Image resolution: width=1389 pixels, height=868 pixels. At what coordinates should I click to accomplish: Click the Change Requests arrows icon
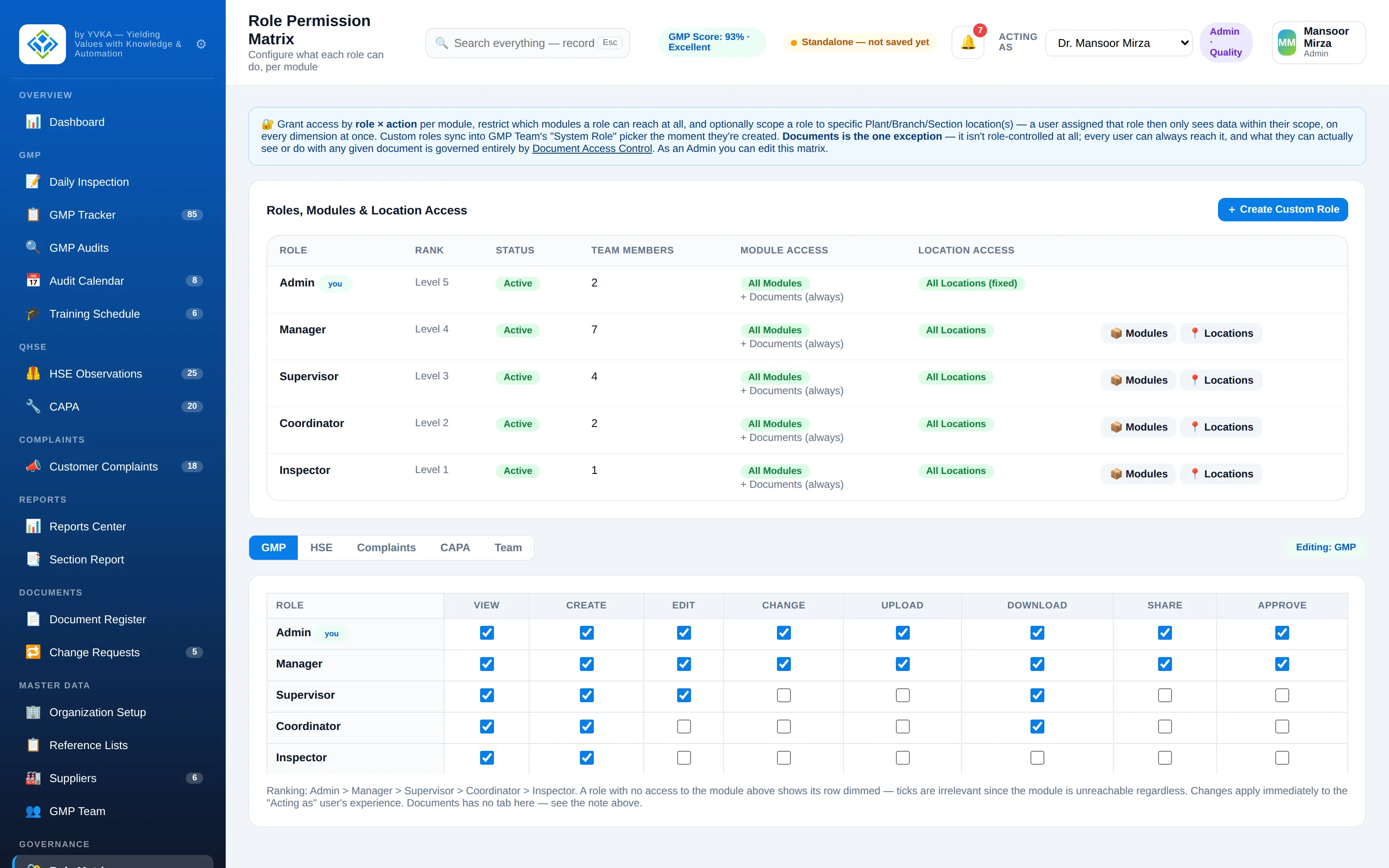coord(33,652)
